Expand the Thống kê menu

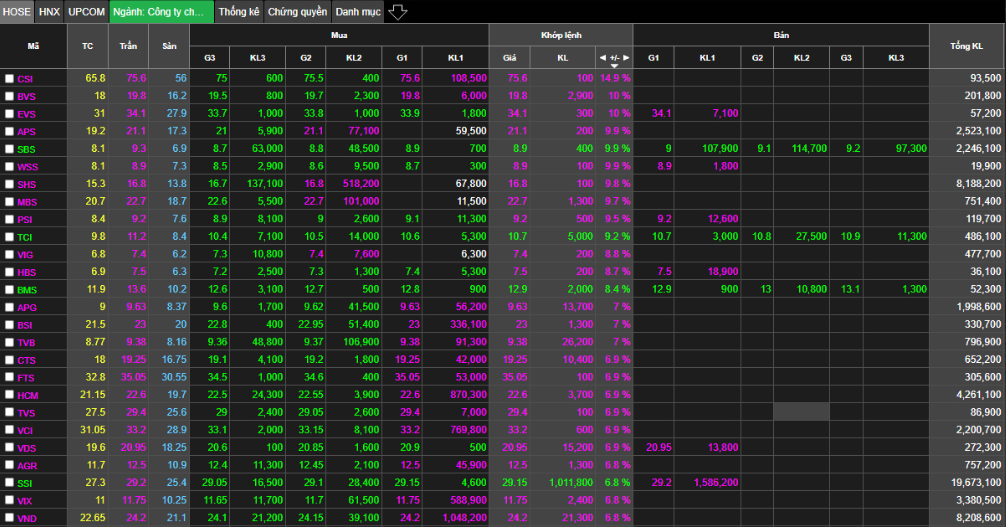point(238,12)
